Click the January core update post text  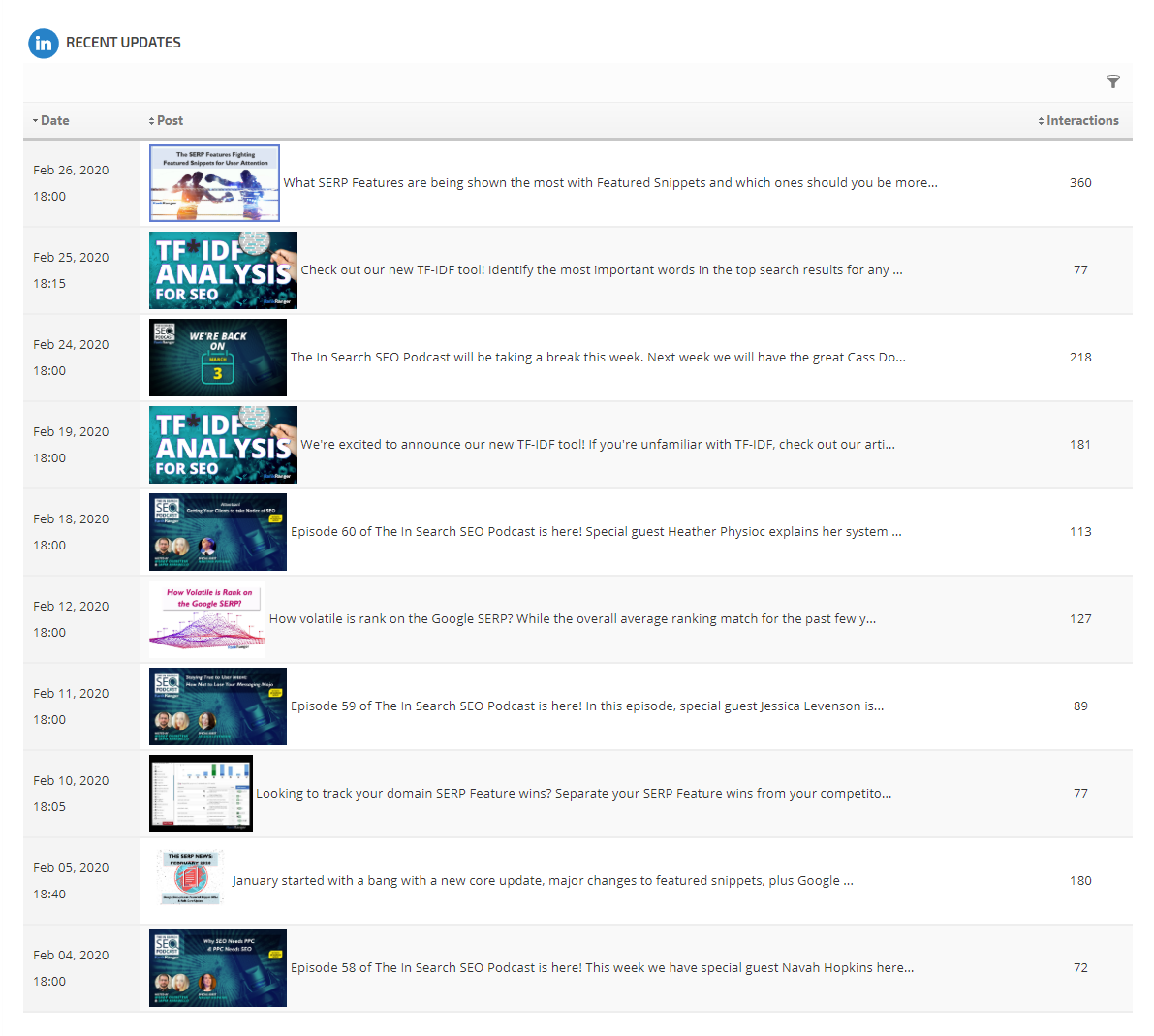tap(543, 881)
